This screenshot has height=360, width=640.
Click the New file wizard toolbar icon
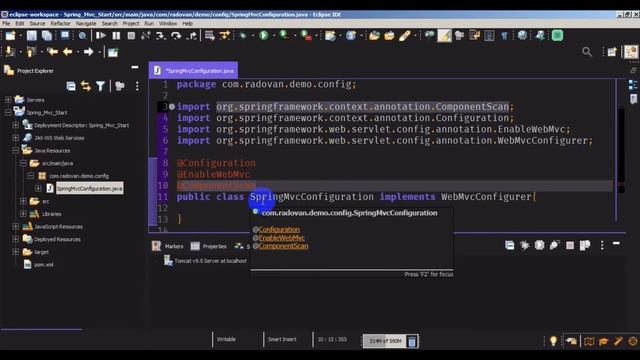click(10, 36)
